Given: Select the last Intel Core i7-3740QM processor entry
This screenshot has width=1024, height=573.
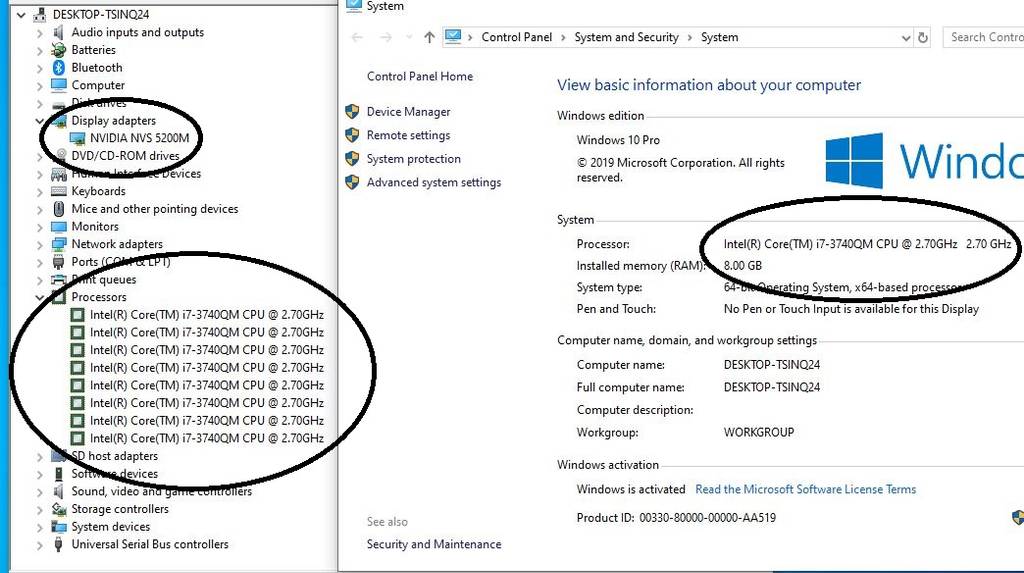Looking at the screenshot, I should [x=206, y=438].
